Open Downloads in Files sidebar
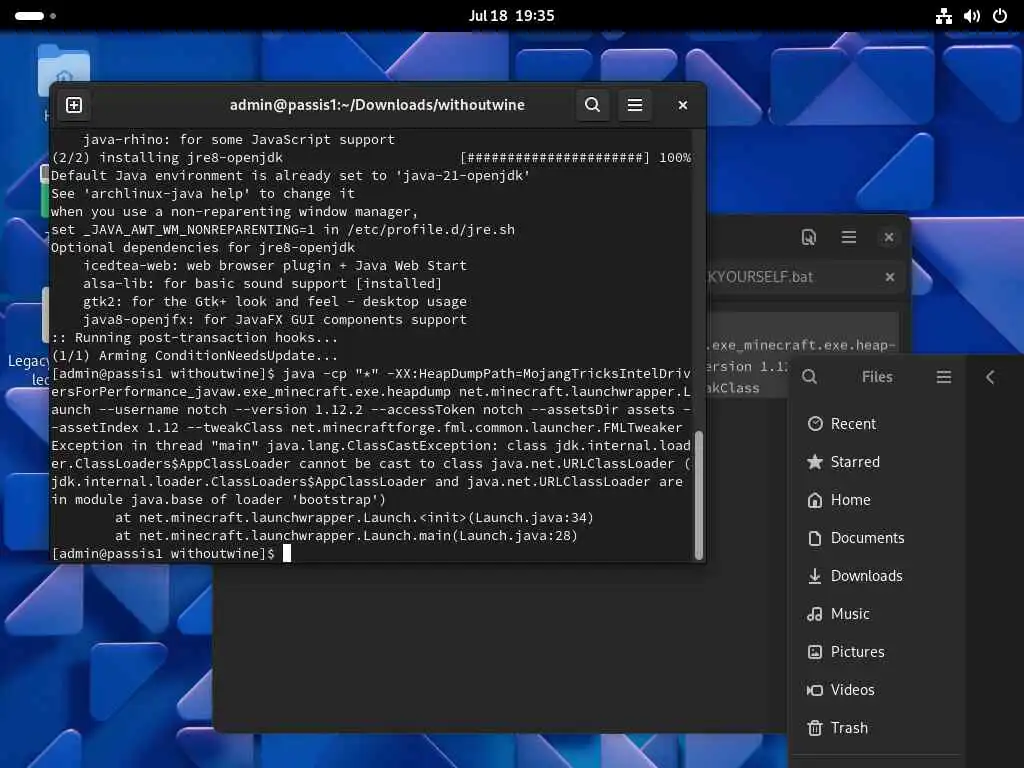The width and height of the screenshot is (1024, 768). click(878, 575)
